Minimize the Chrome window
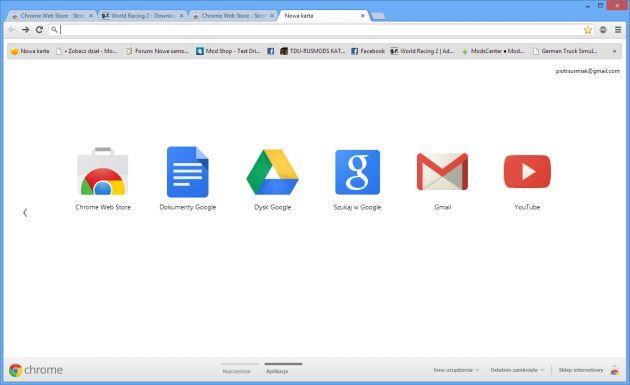The height and width of the screenshot is (385, 630). point(588,6)
